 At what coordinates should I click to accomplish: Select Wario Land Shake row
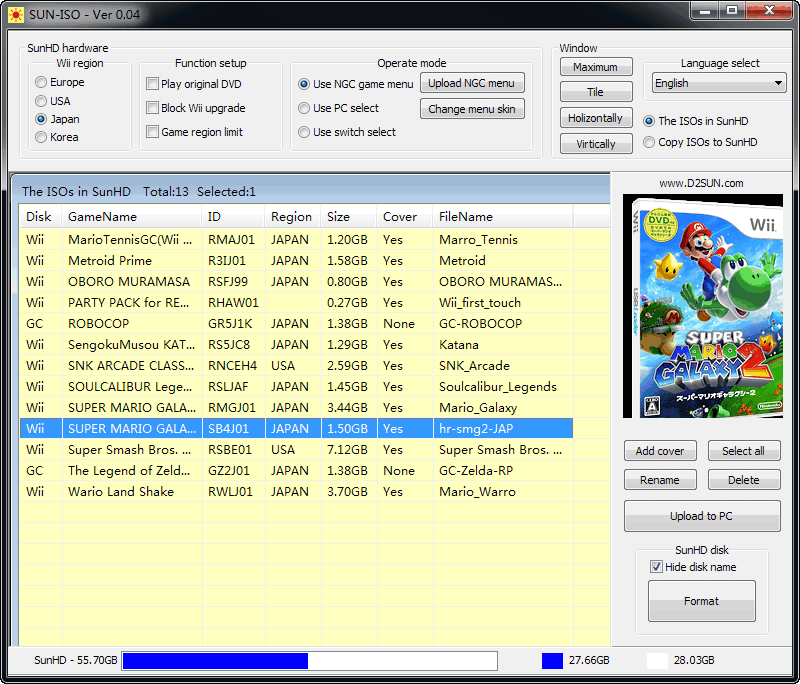(x=296, y=492)
